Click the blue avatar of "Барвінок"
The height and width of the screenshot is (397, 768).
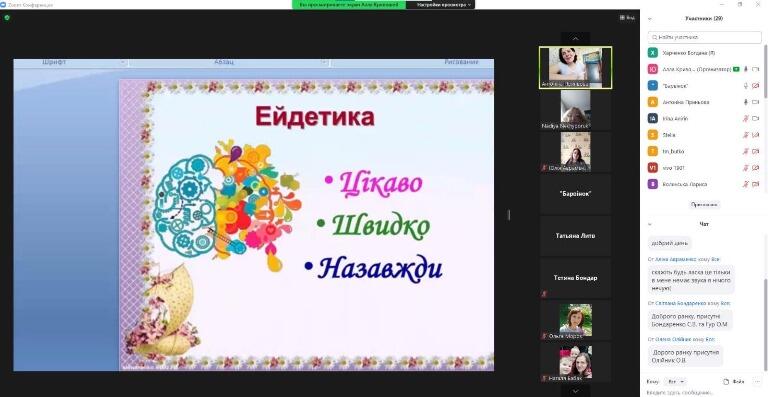point(652,86)
